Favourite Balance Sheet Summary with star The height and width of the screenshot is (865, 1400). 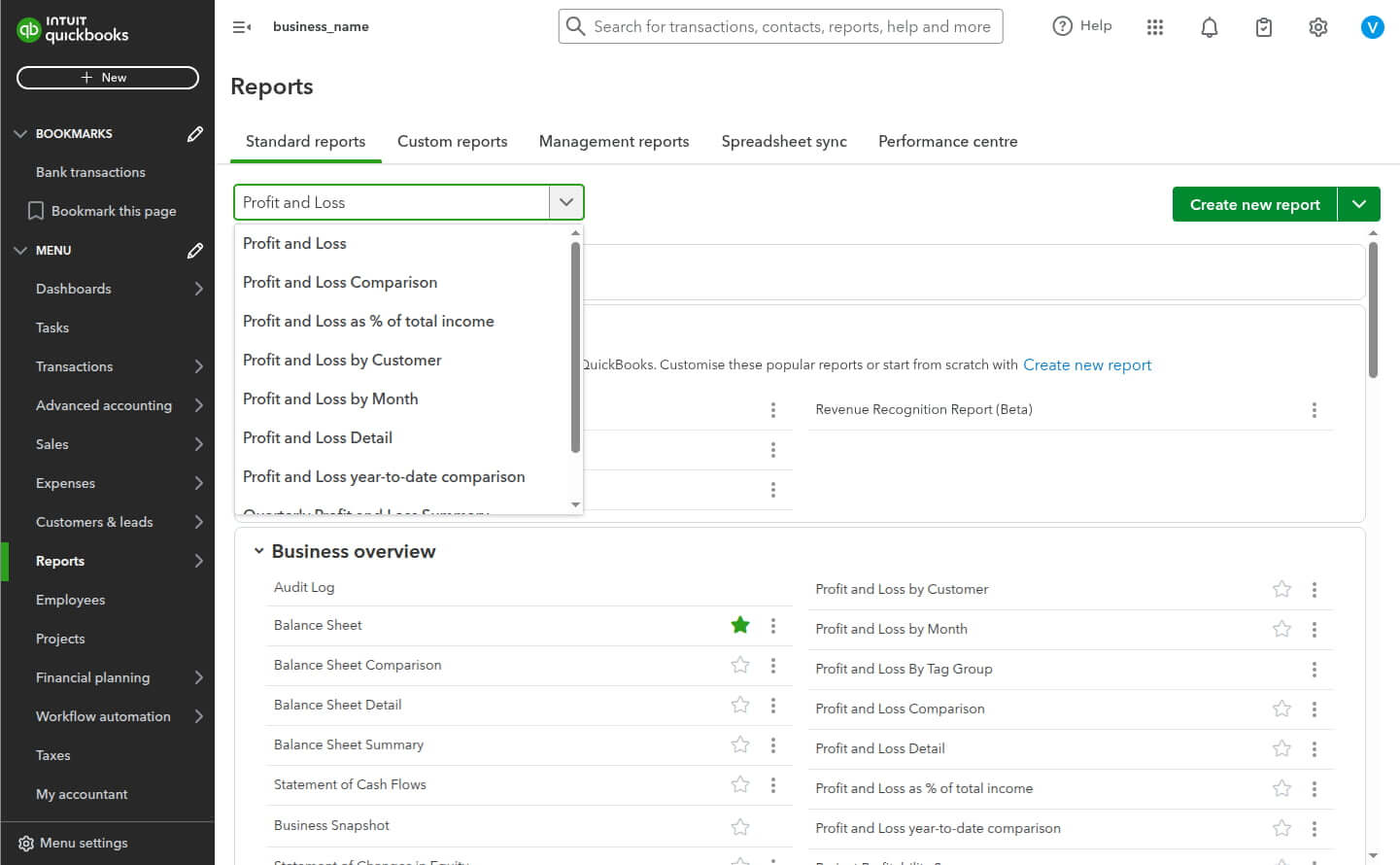tap(740, 744)
